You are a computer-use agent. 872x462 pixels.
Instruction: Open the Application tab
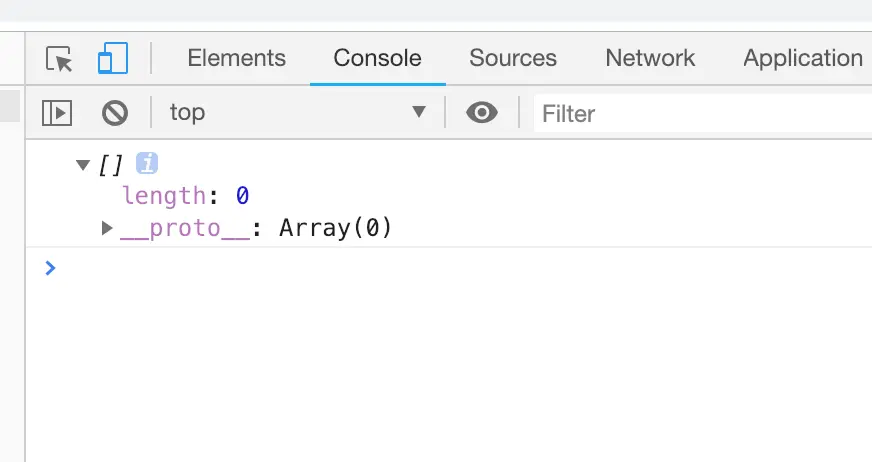coord(802,58)
